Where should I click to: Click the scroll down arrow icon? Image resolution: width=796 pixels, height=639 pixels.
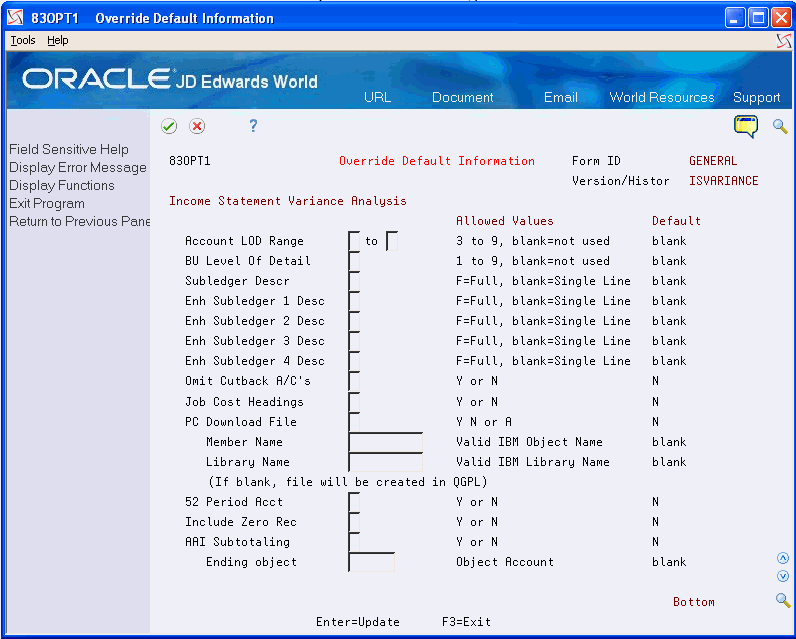tap(783, 576)
